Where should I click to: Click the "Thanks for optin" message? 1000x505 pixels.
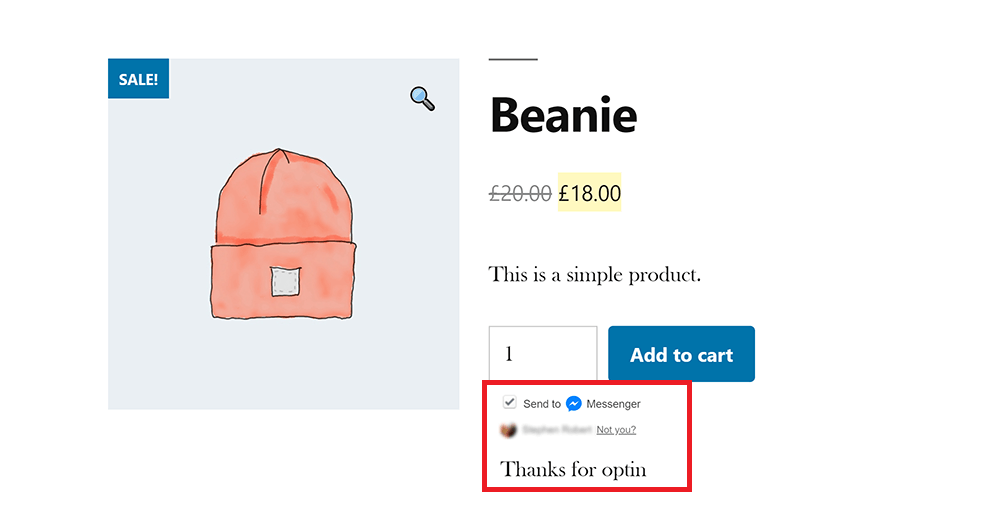coord(573,468)
